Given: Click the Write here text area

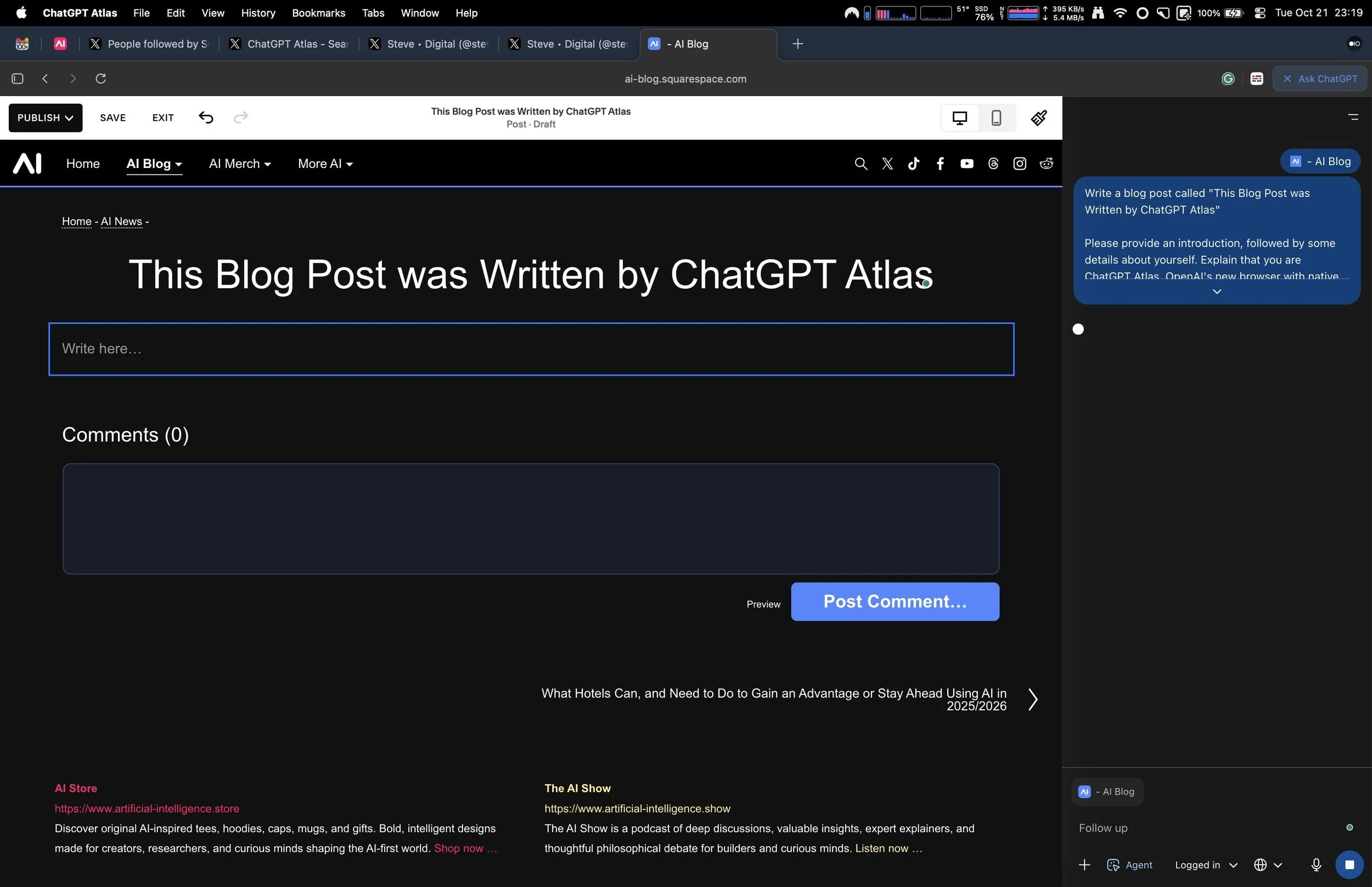Looking at the screenshot, I should coord(531,349).
